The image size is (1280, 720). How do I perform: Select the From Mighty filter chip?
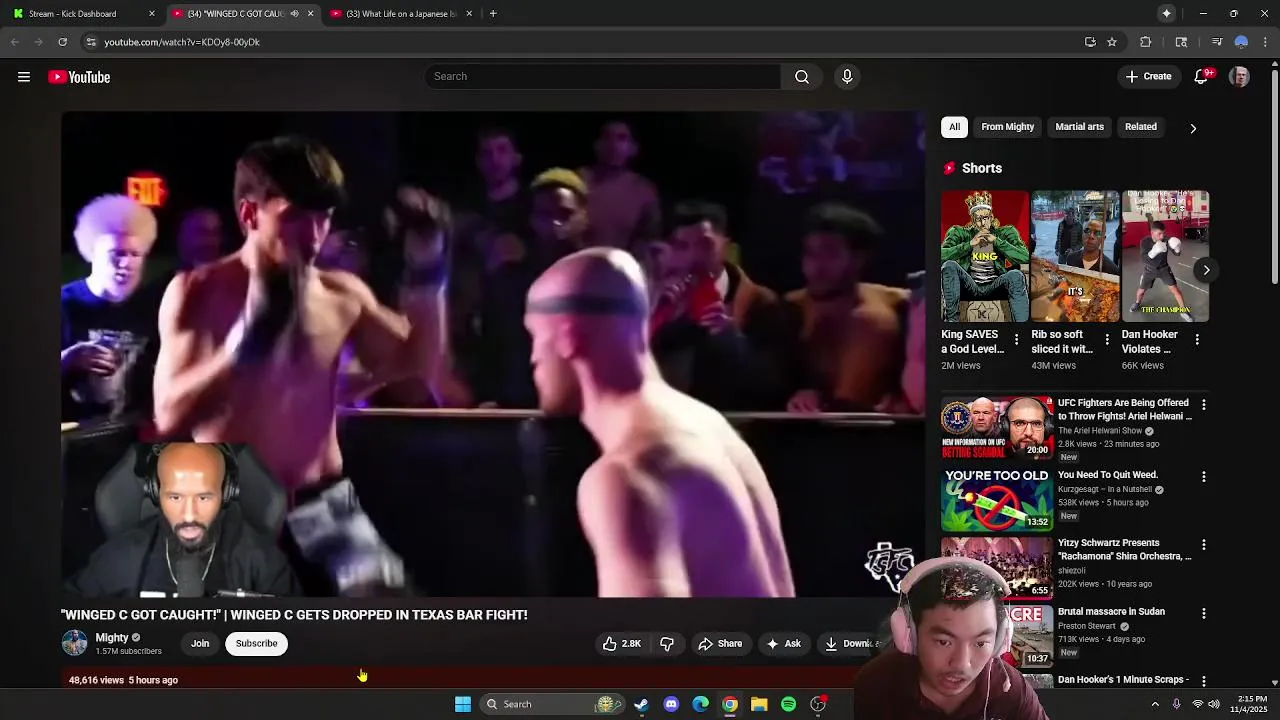[x=1007, y=127]
